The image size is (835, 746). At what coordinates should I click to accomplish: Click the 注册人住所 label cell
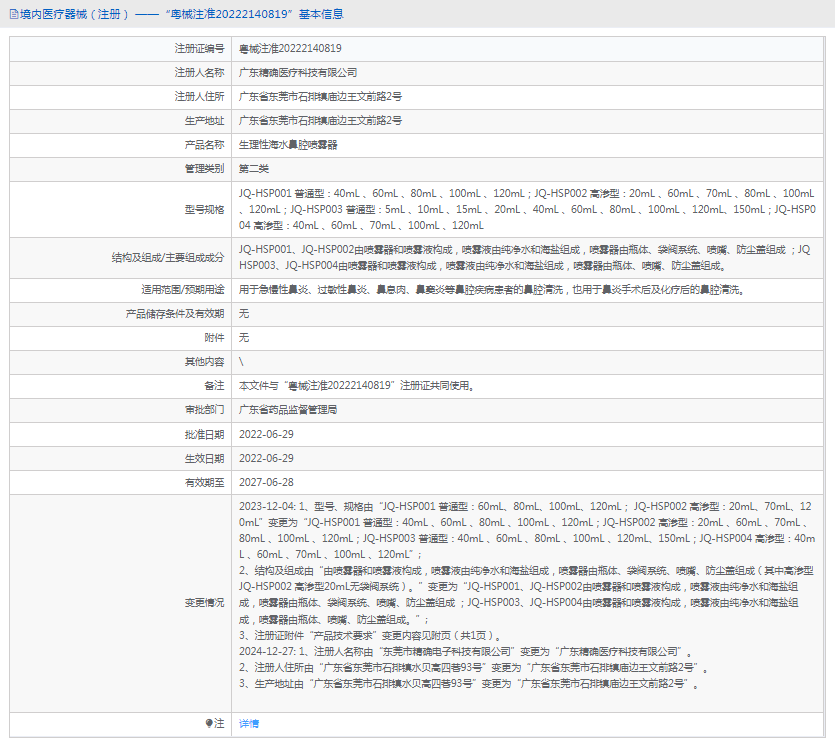coord(120,97)
